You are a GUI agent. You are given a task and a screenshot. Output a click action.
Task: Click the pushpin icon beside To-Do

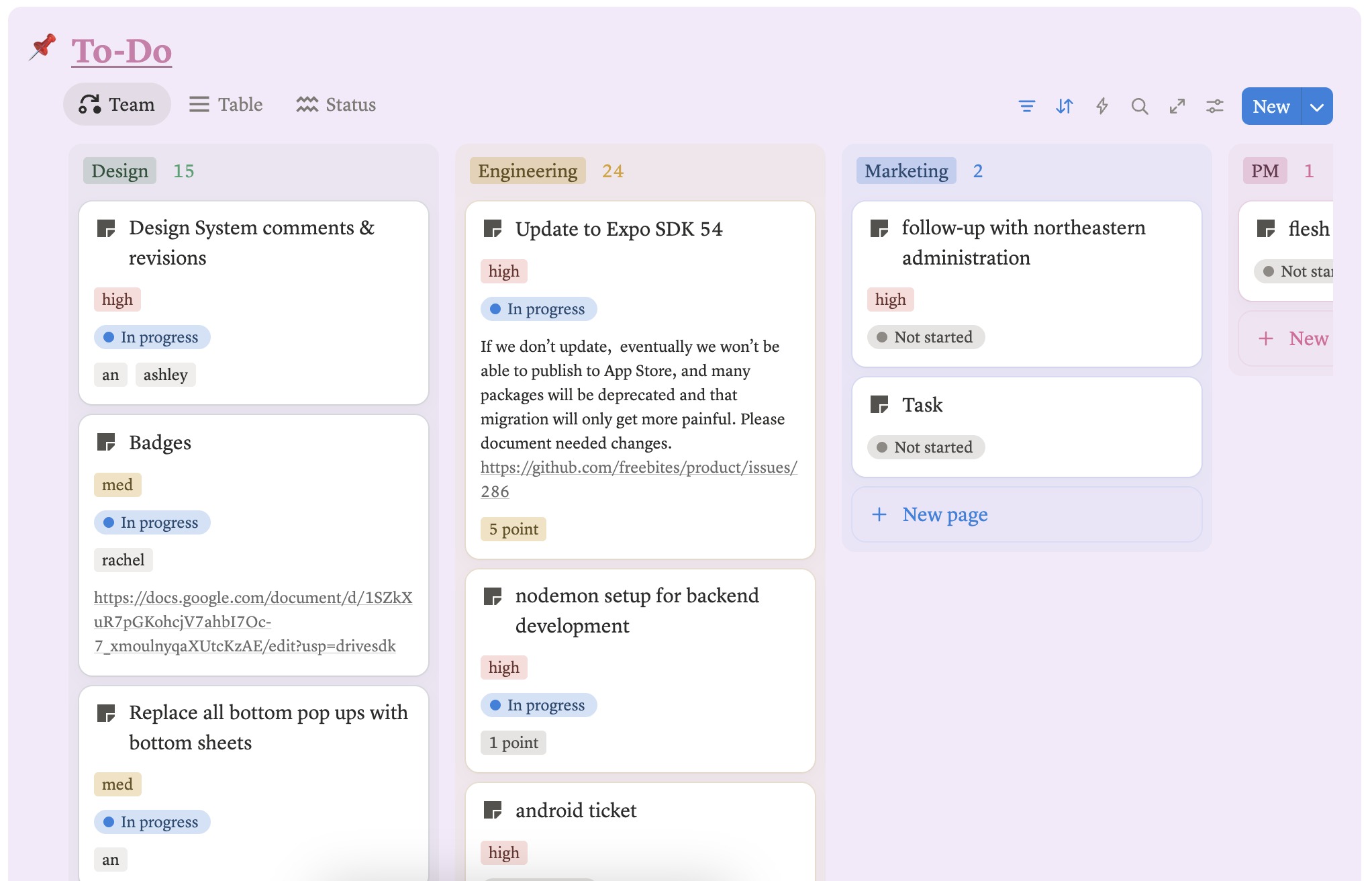tap(43, 48)
